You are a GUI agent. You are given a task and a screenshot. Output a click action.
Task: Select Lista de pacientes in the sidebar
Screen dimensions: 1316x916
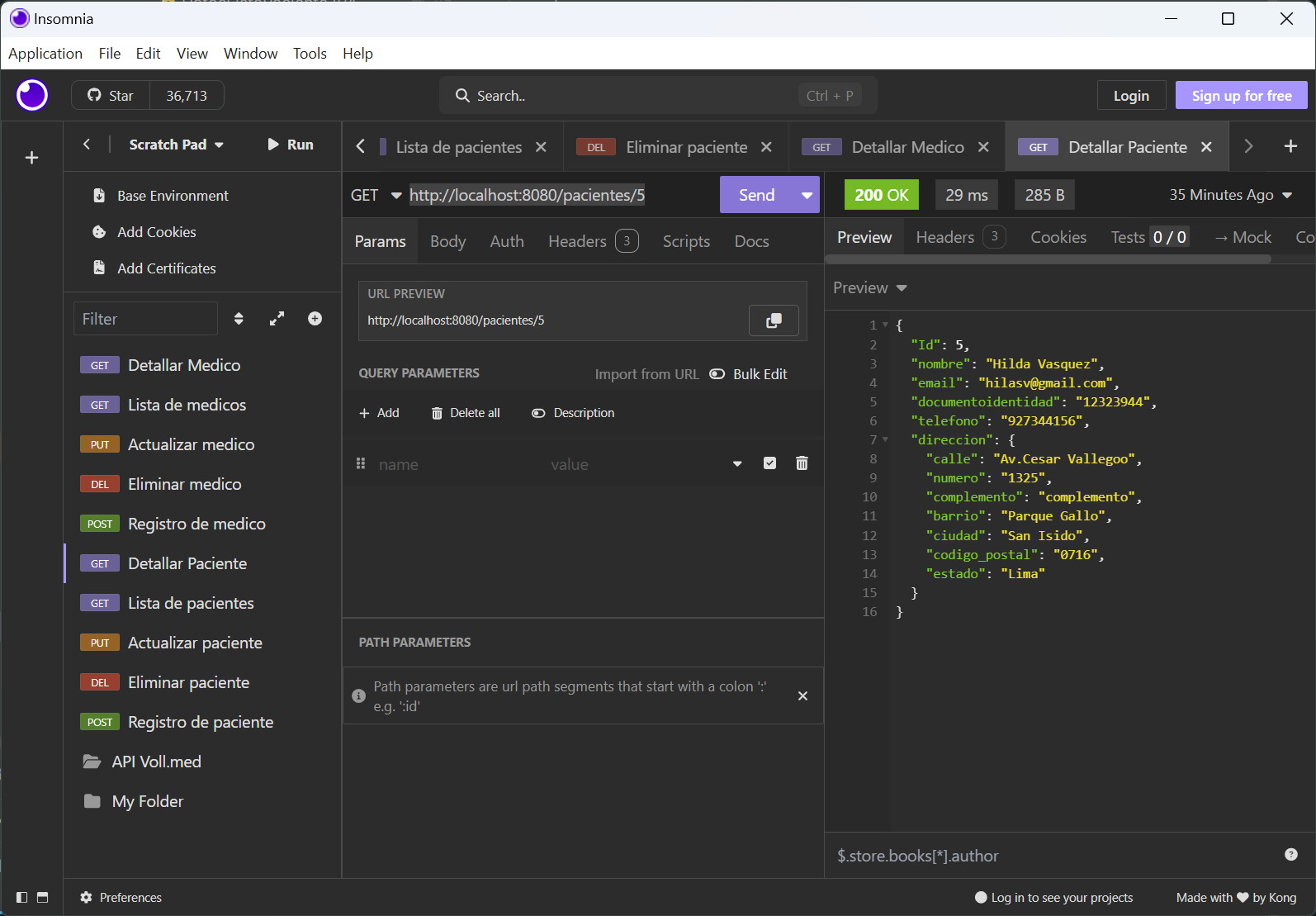tap(202, 603)
